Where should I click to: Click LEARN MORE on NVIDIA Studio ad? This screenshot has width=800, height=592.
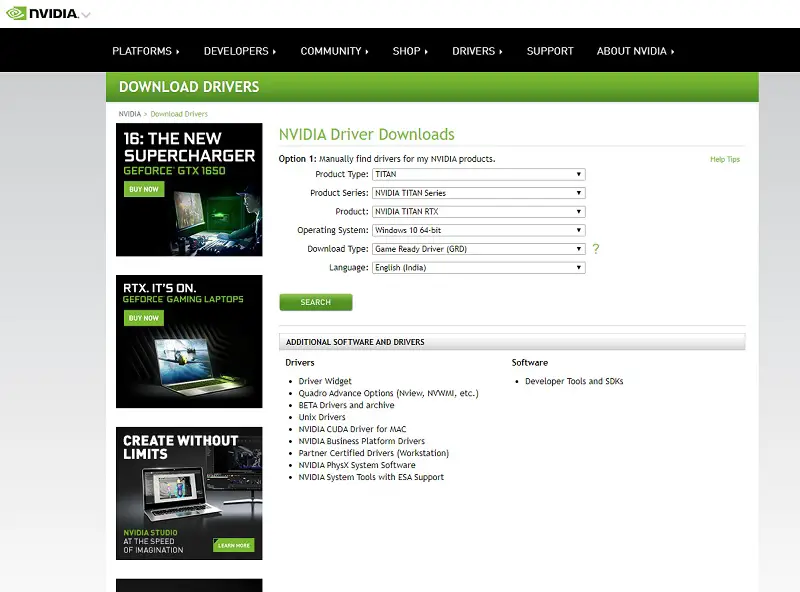234,545
